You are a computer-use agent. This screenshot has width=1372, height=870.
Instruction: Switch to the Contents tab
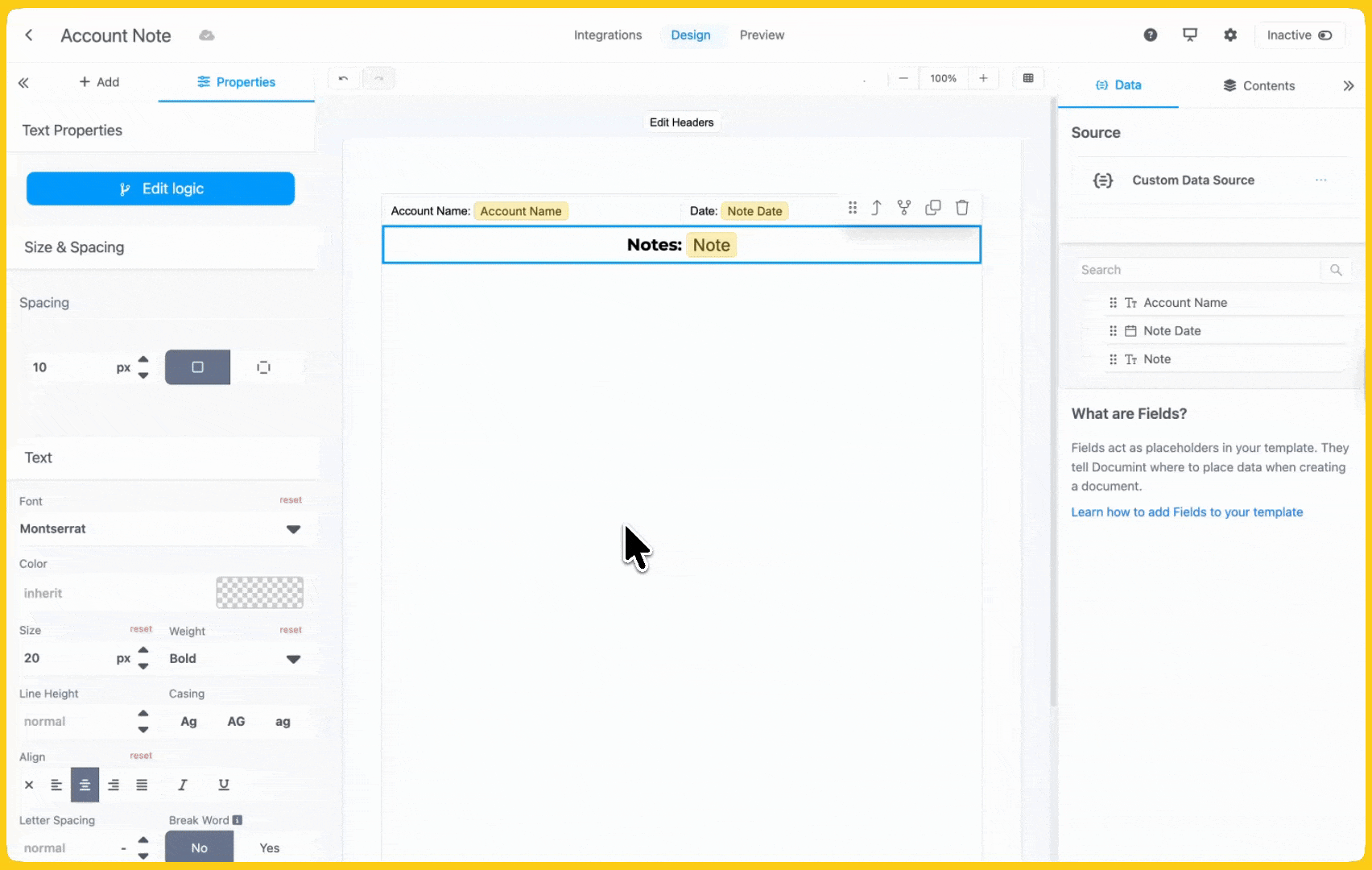[1259, 85]
